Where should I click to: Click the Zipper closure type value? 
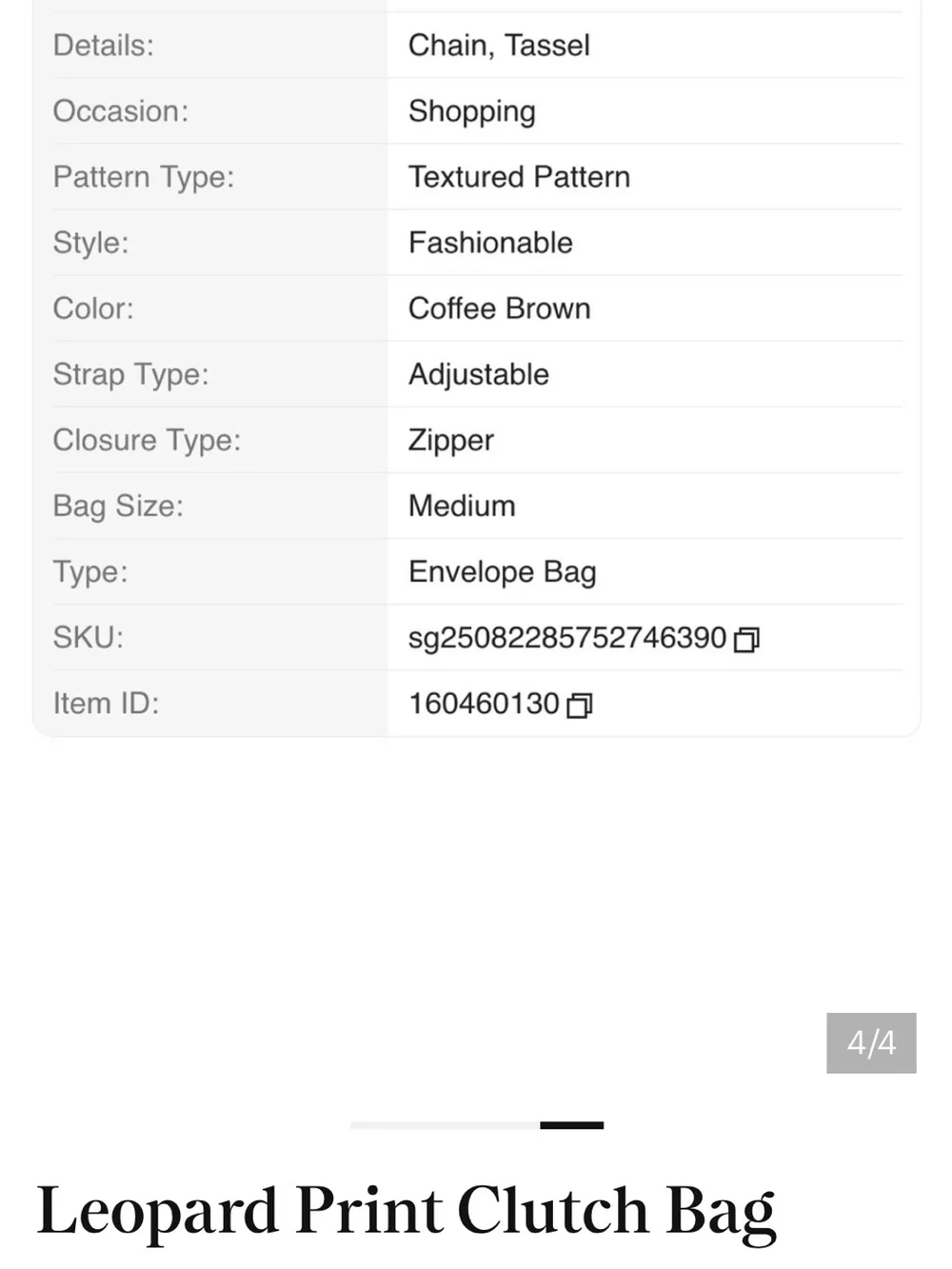click(451, 441)
